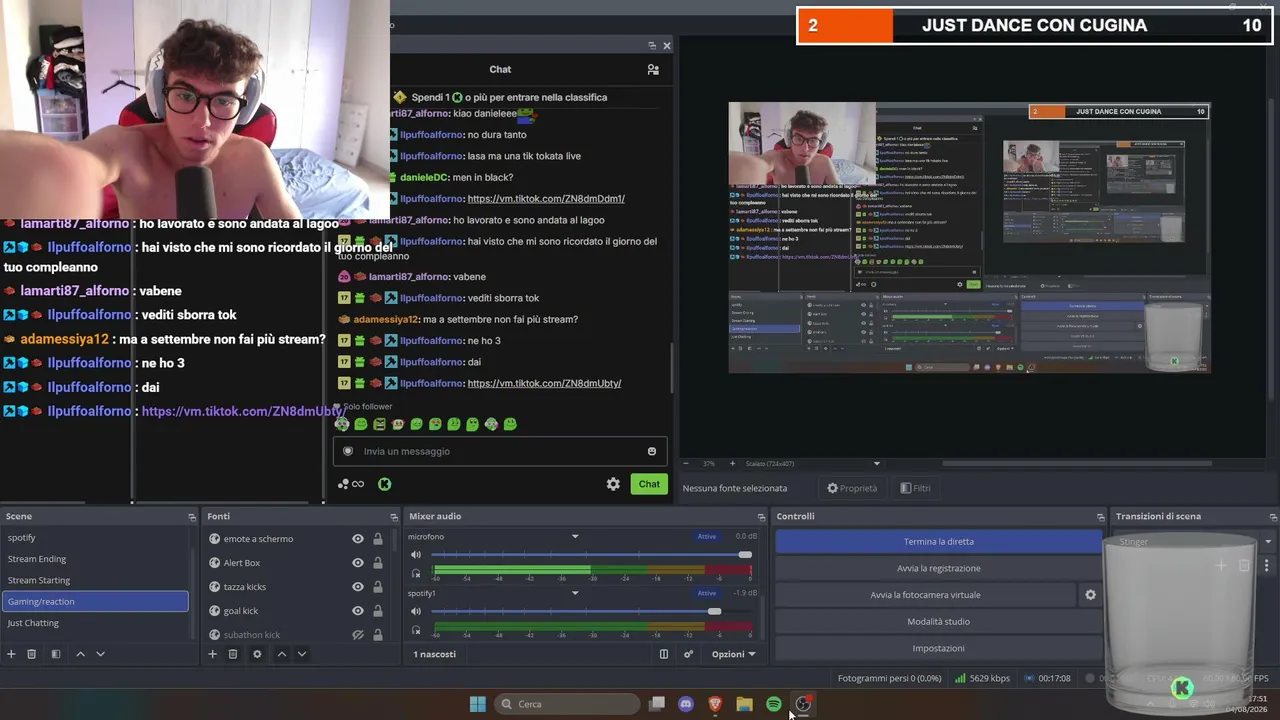Unlock the 'goal kick' source

pyautogui.click(x=378, y=611)
